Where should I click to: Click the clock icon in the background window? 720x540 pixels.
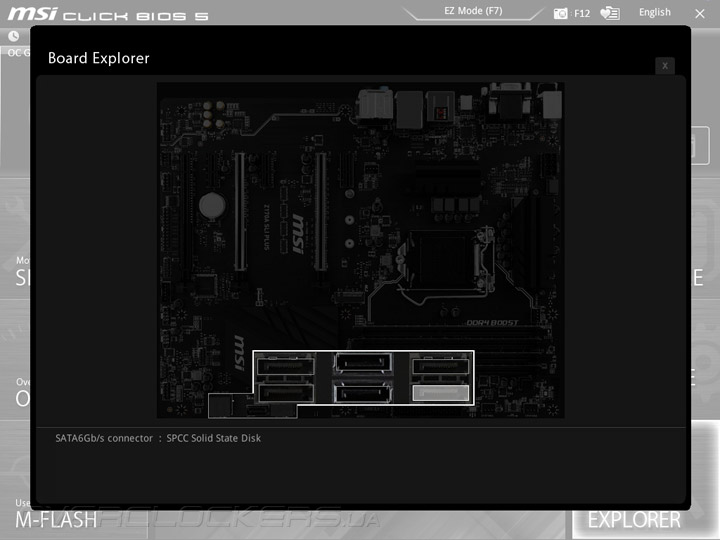[x=14, y=36]
